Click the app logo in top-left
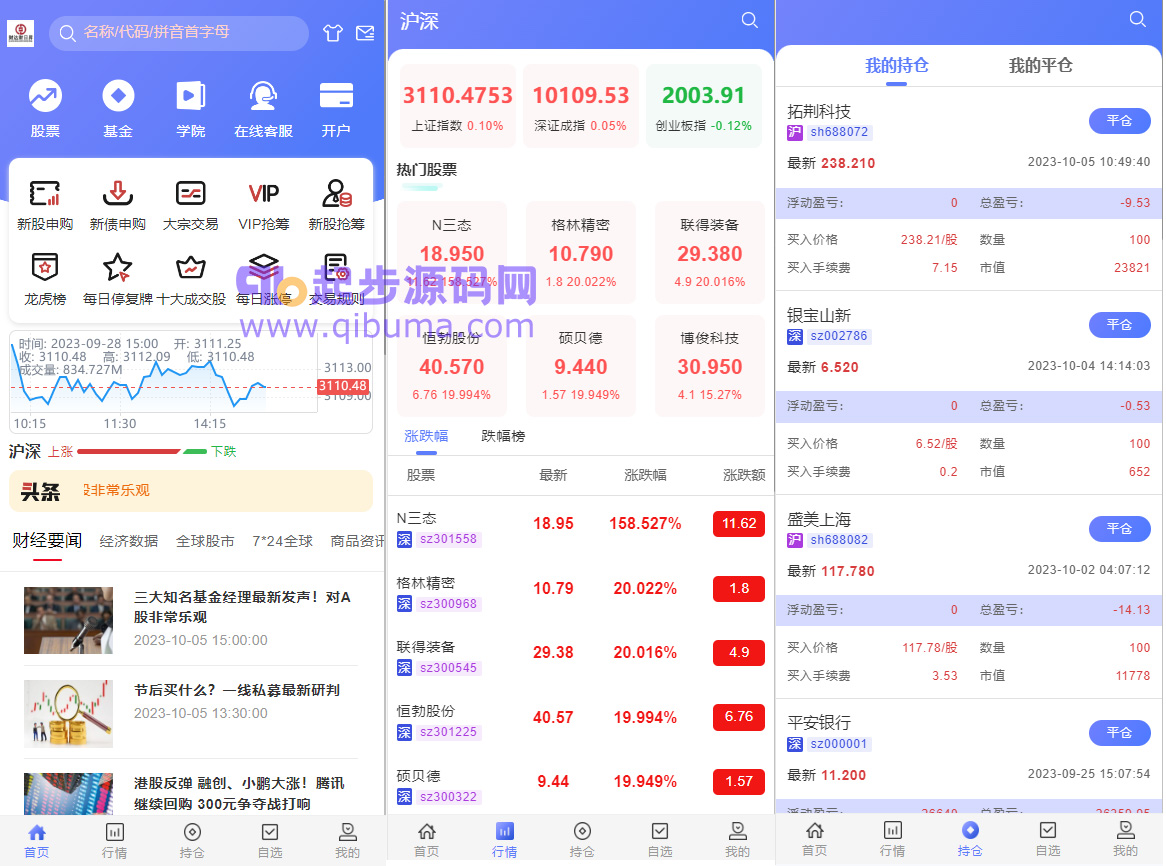The width and height of the screenshot is (1166, 866). (x=20, y=33)
